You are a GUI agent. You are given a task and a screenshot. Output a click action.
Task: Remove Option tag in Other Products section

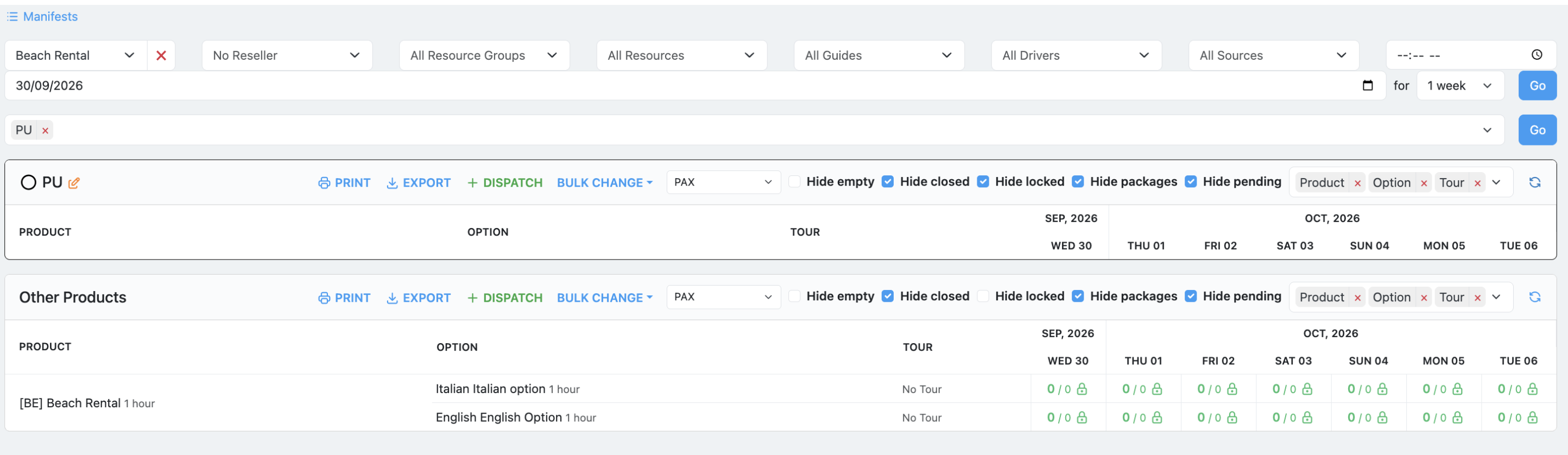click(1424, 297)
